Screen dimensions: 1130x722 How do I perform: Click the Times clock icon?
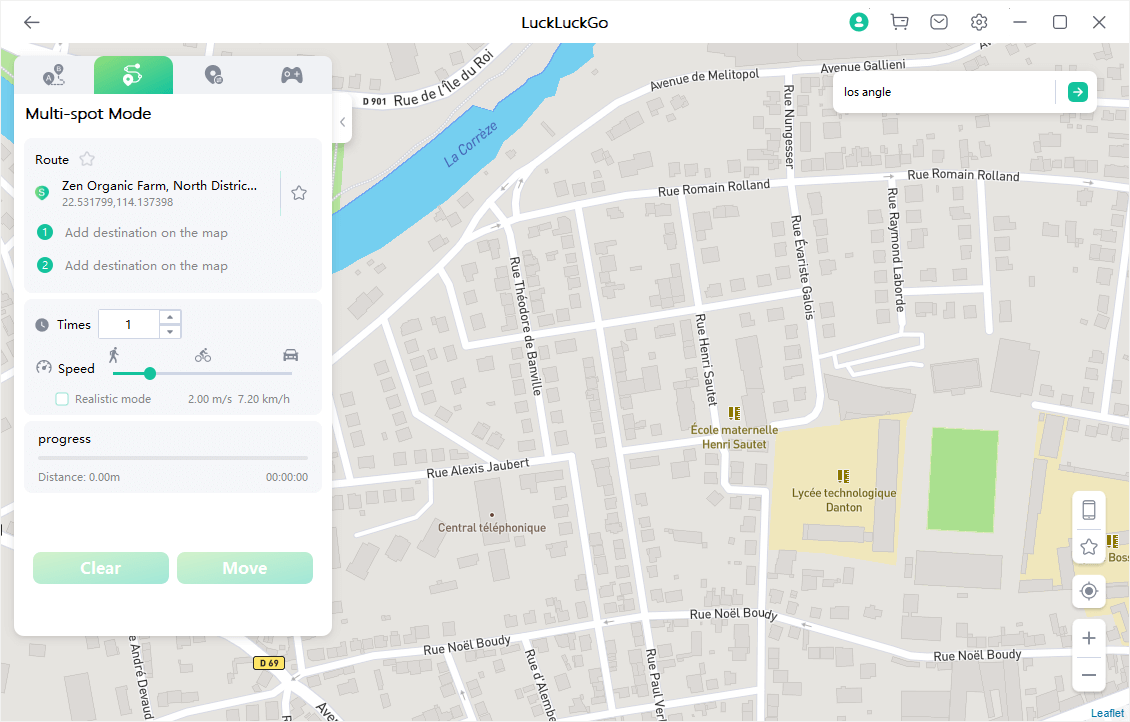tap(43, 325)
